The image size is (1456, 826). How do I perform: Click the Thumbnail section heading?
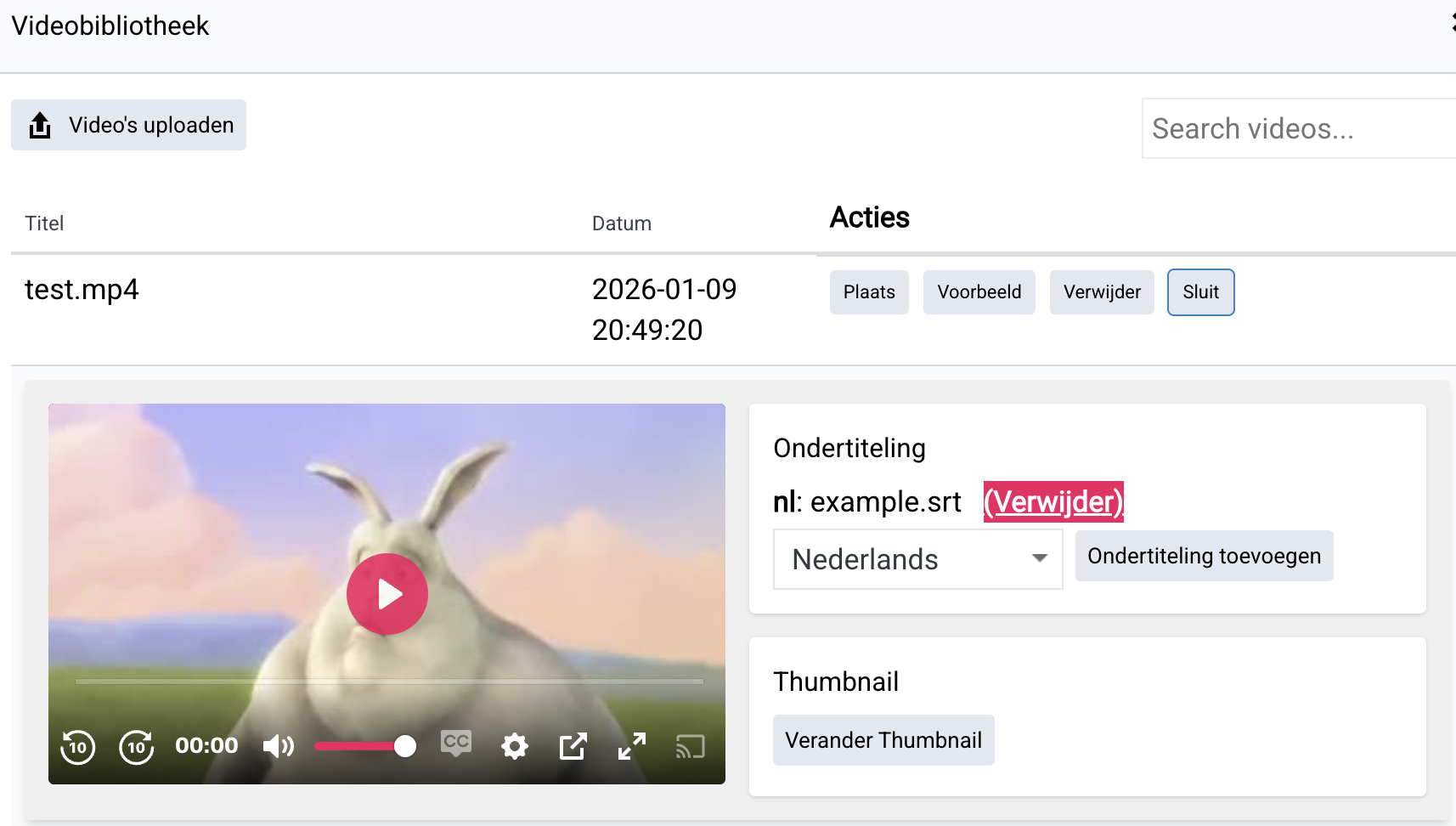[x=836, y=682]
